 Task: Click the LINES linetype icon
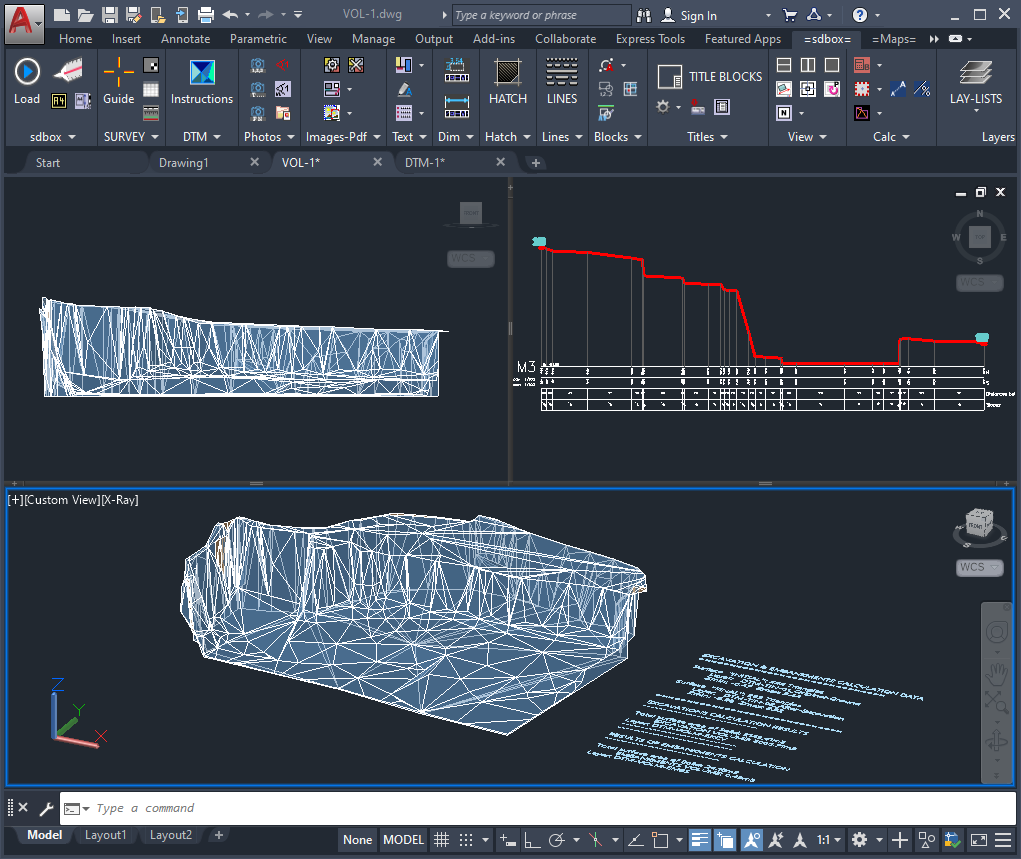[561, 72]
